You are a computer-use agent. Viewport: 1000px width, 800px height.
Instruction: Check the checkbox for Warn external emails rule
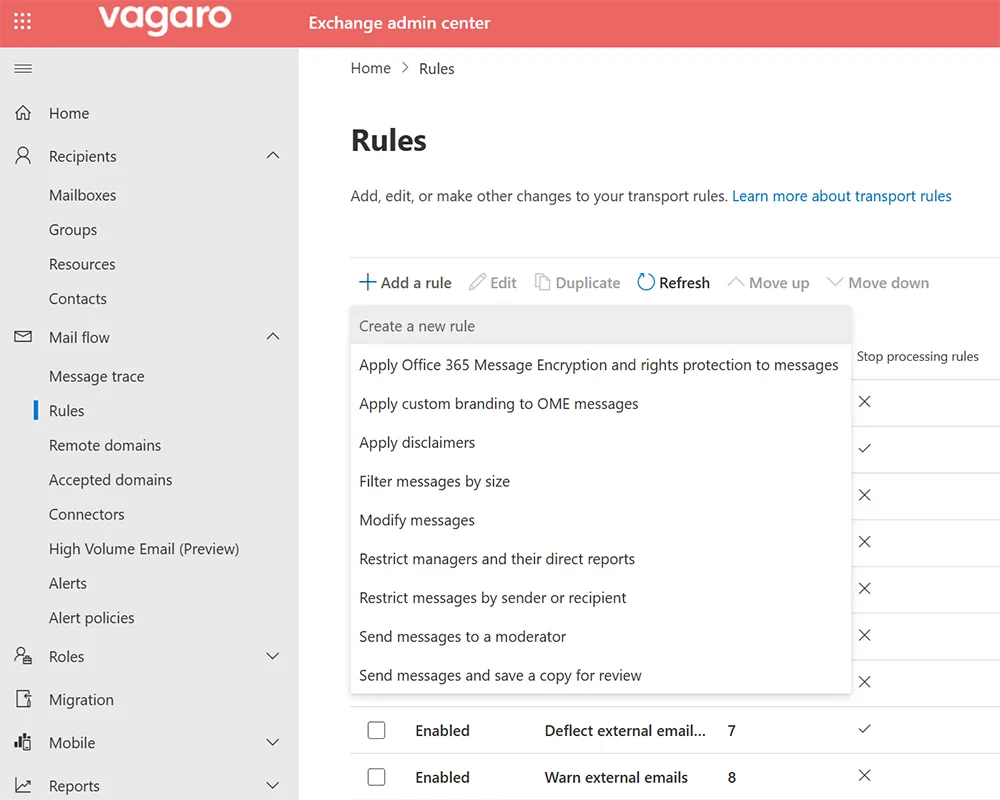click(x=376, y=777)
